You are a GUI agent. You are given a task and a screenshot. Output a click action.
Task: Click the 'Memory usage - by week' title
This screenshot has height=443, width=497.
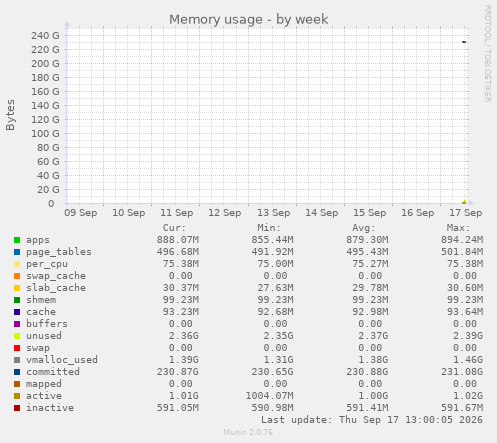coord(248,19)
